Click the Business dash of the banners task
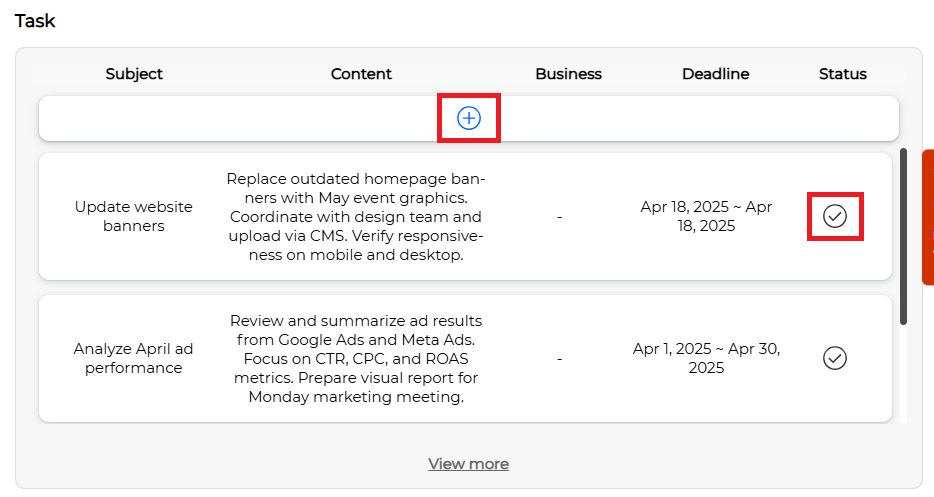 (x=559, y=217)
